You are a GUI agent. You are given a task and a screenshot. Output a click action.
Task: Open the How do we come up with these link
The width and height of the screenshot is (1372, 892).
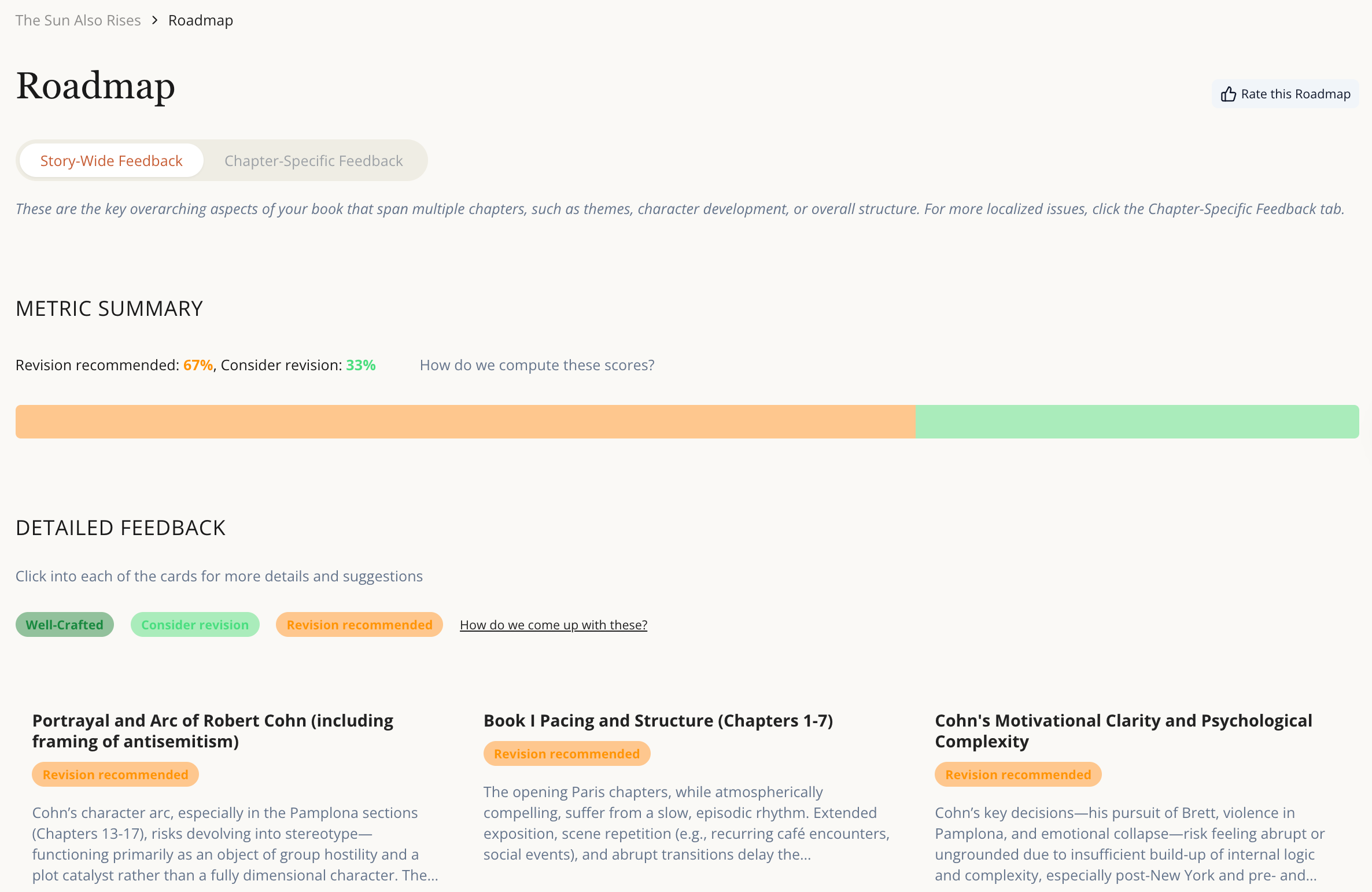pyautogui.click(x=553, y=625)
